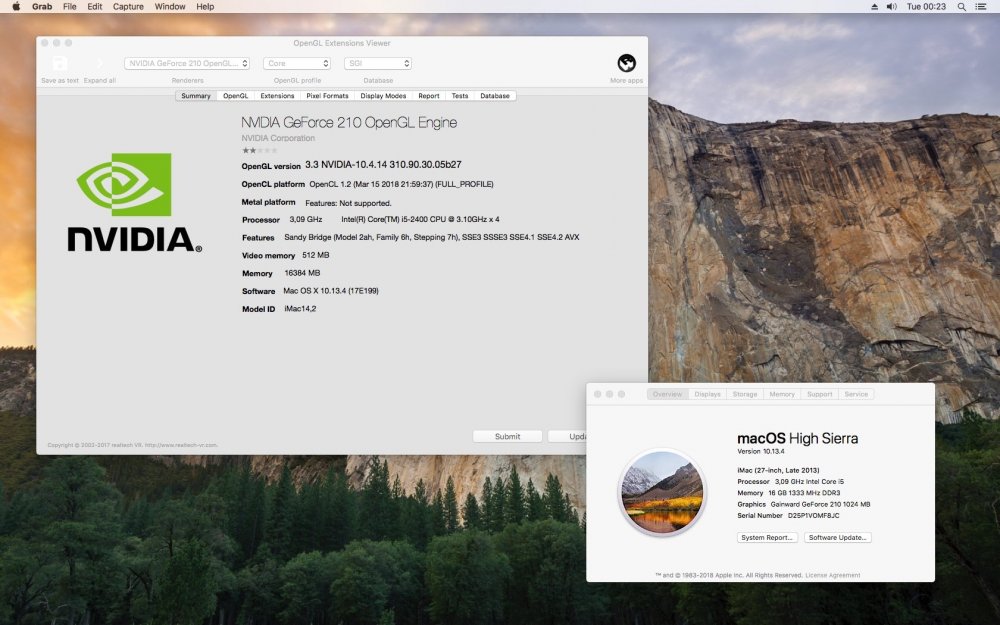Open the Edit menu

point(95,6)
